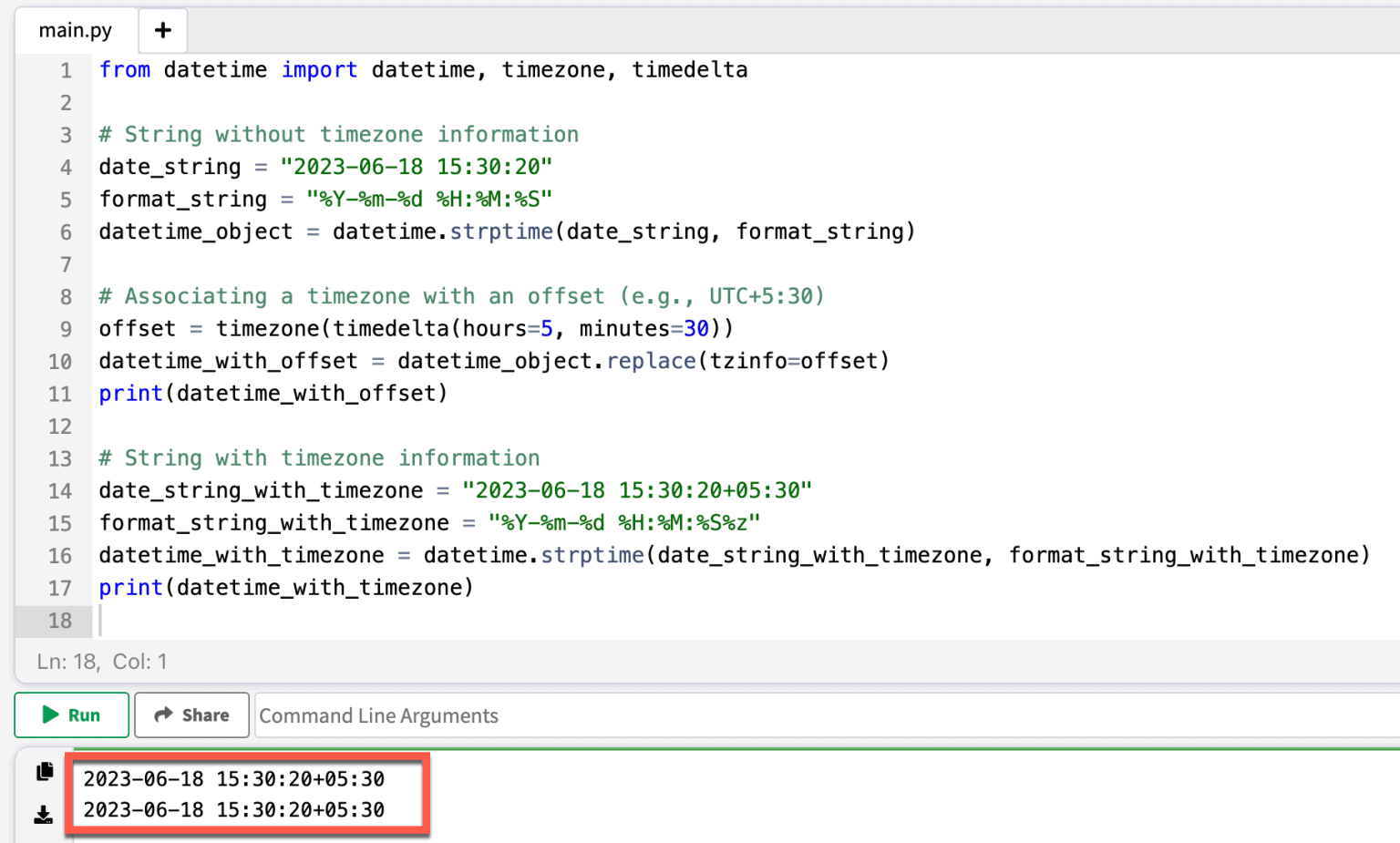Copy the program output

coord(43,771)
